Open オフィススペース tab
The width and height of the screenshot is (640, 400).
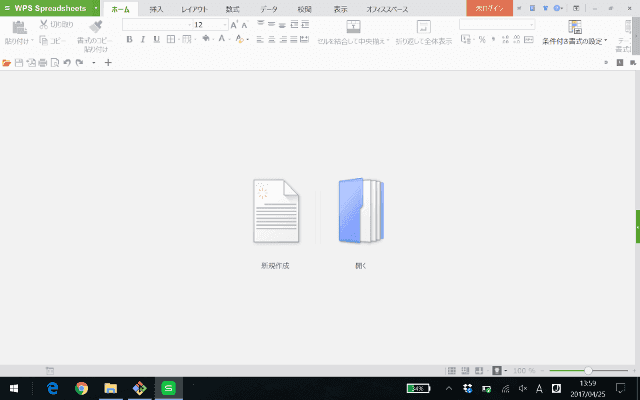(387, 9)
